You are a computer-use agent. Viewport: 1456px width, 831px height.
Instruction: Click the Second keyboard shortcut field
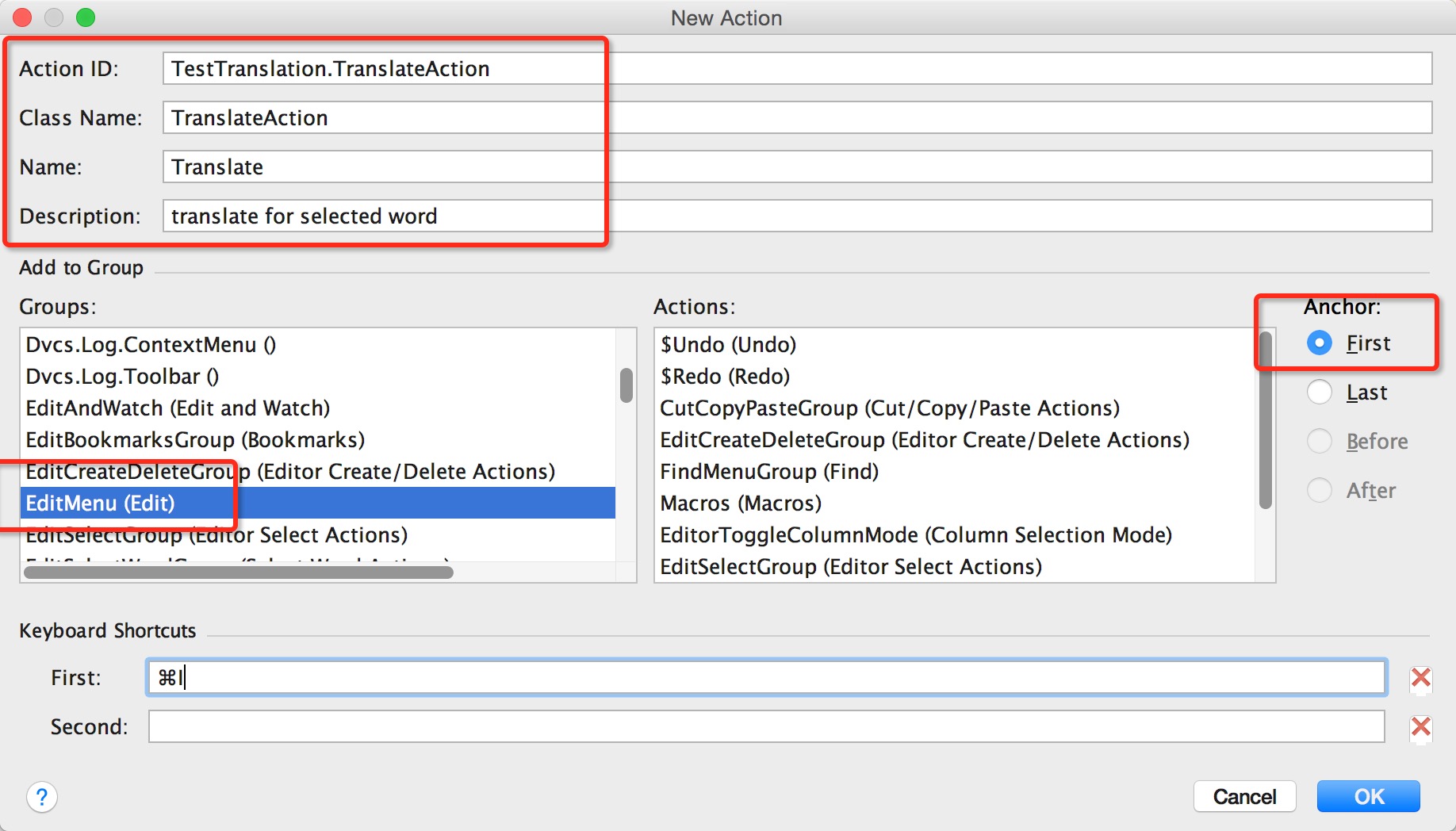coord(766,727)
